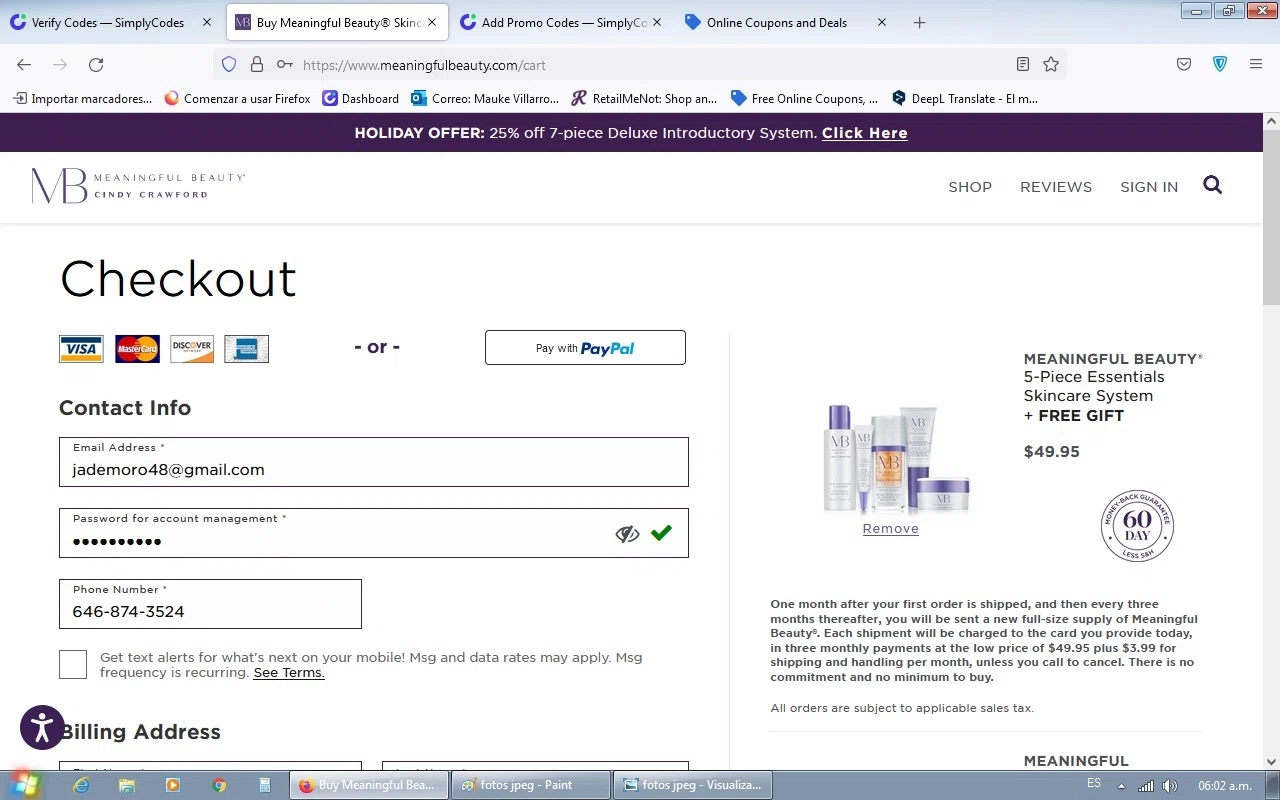Screen dimensions: 1280x800
Task: Open the saved password key icon
Action: pyautogui.click(x=285, y=64)
